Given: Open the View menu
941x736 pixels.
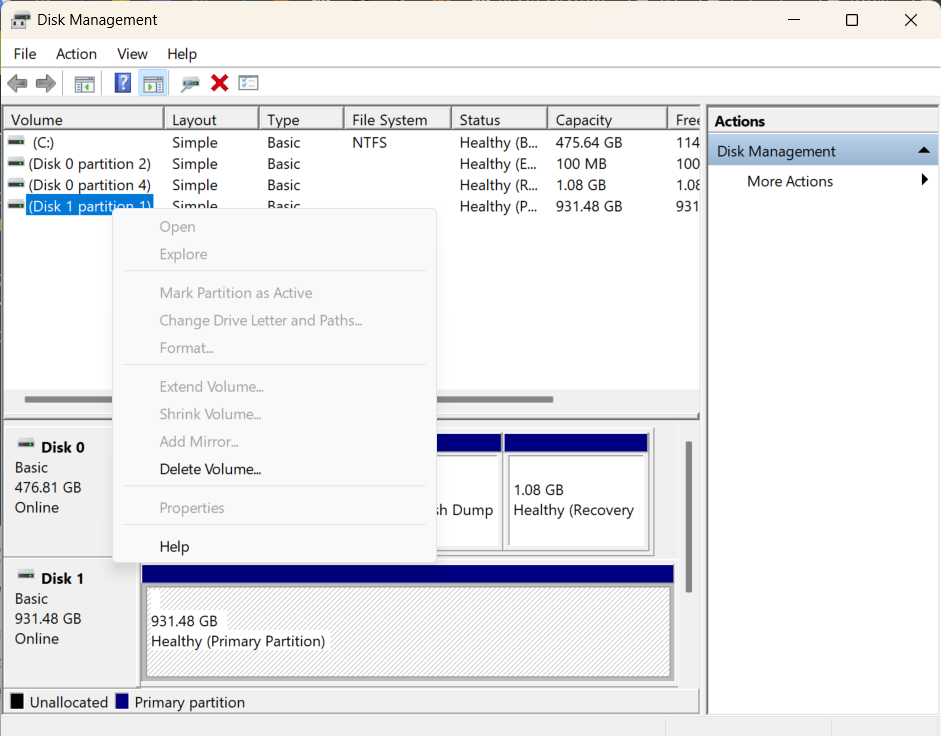Looking at the screenshot, I should [132, 54].
